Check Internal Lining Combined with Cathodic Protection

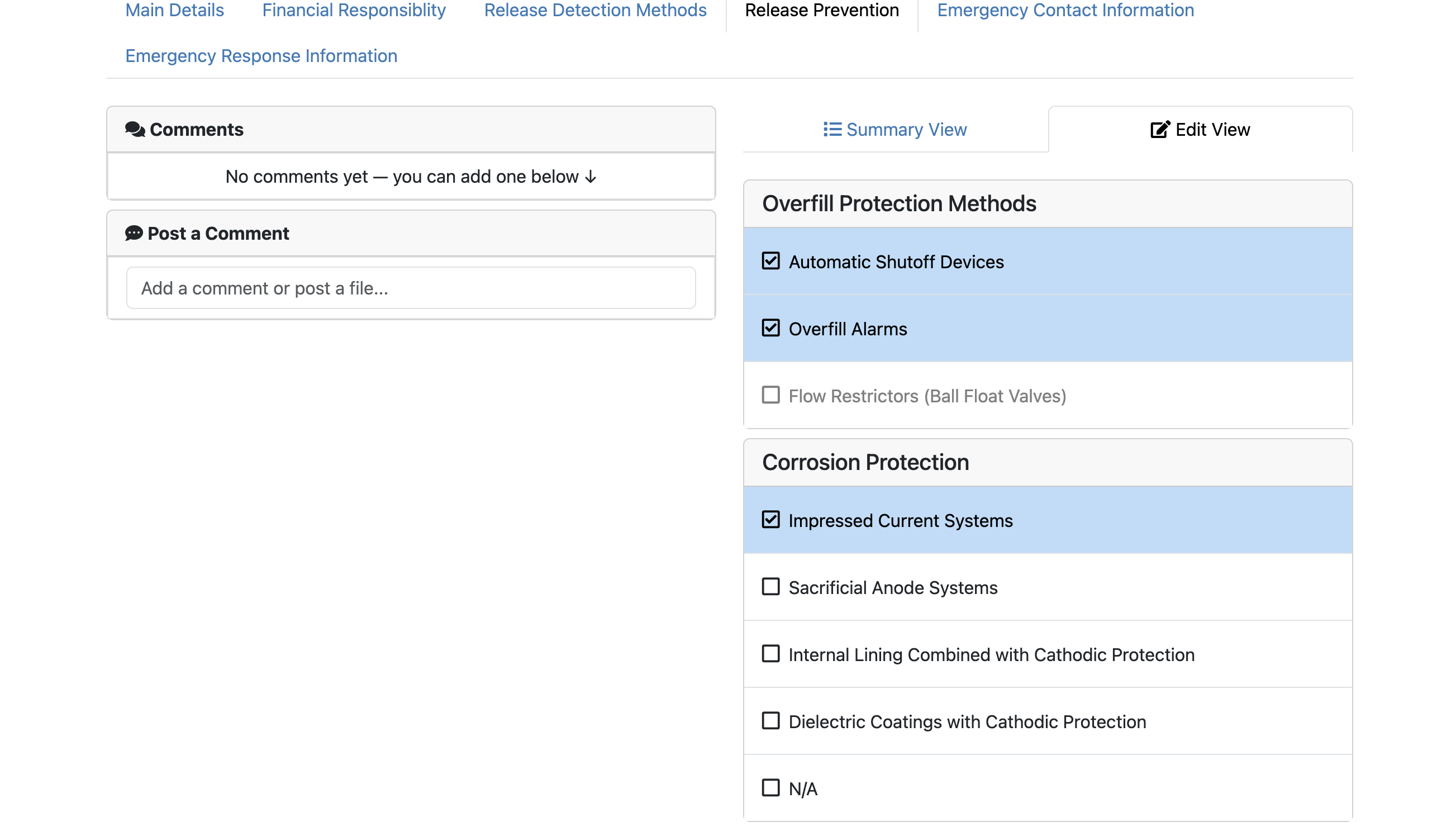coord(770,654)
